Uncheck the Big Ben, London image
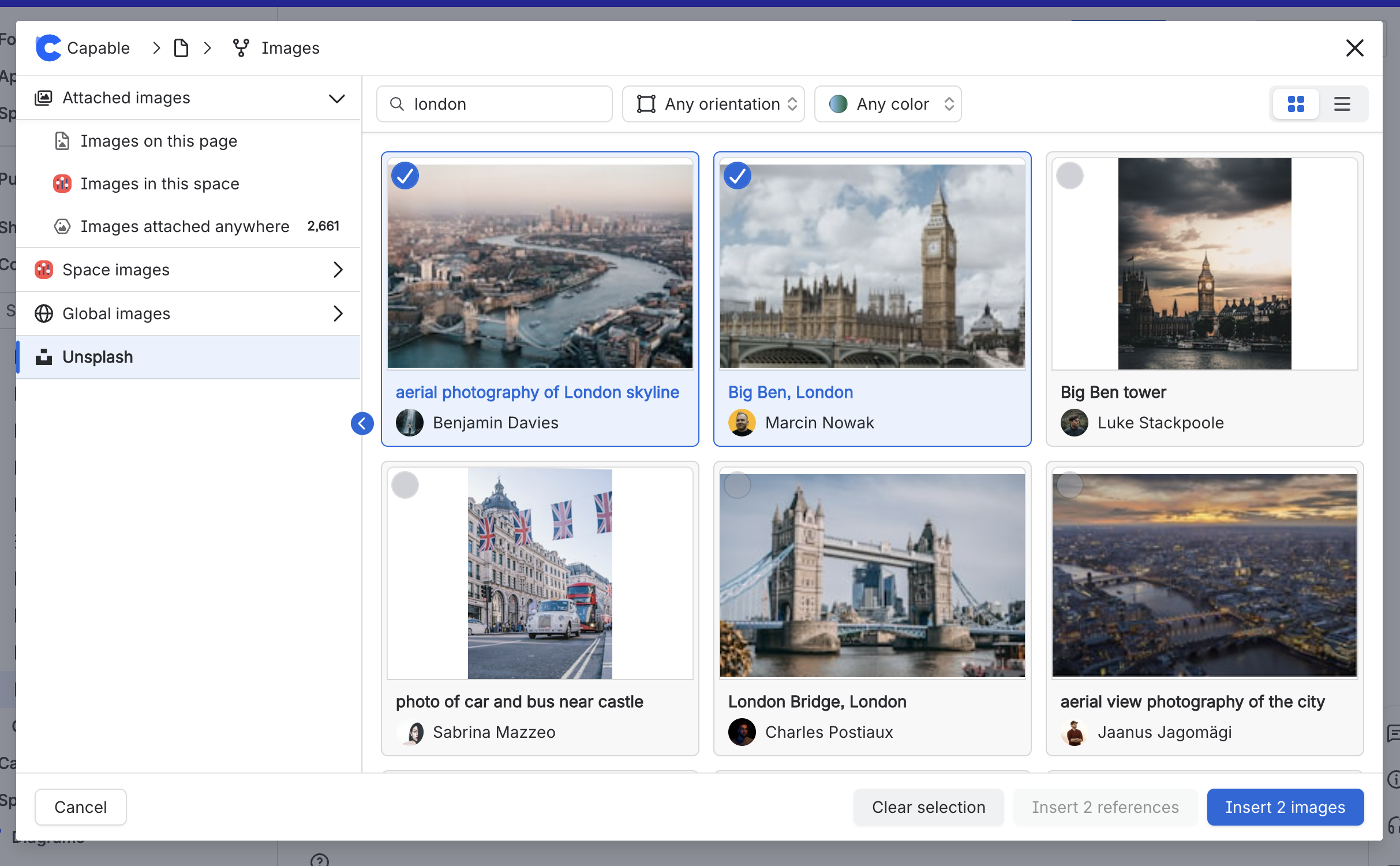 (x=737, y=176)
